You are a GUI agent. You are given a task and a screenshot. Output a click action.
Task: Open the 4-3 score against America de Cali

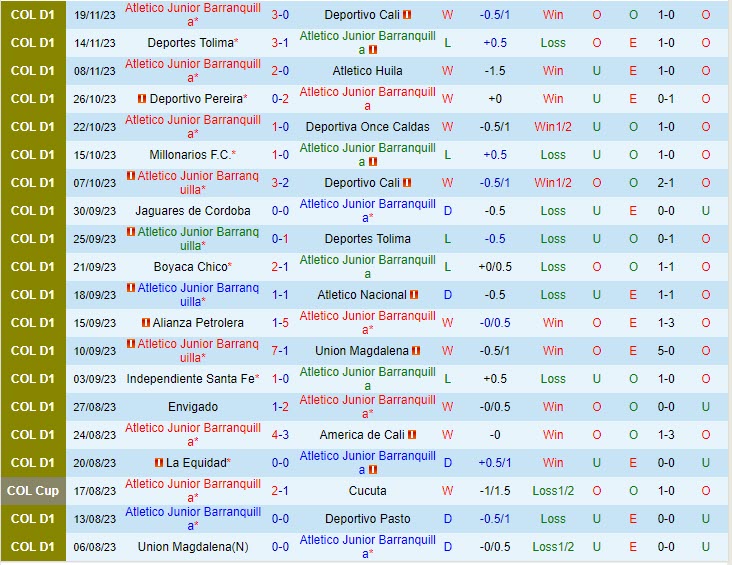pos(280,435)
